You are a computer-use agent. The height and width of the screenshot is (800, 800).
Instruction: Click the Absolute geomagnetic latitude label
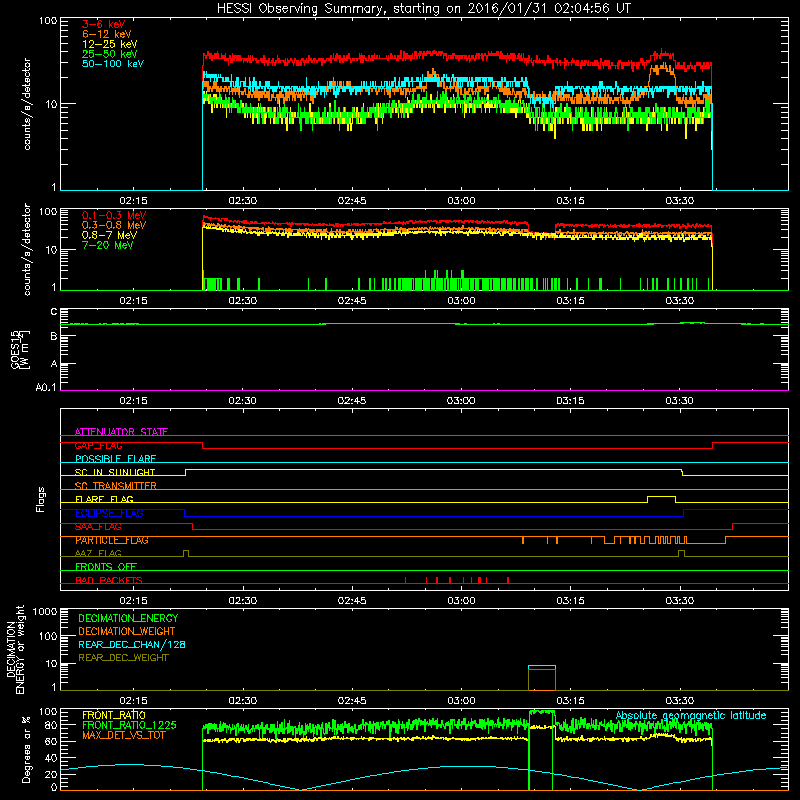pyautogui.click(x=691, y=715)
